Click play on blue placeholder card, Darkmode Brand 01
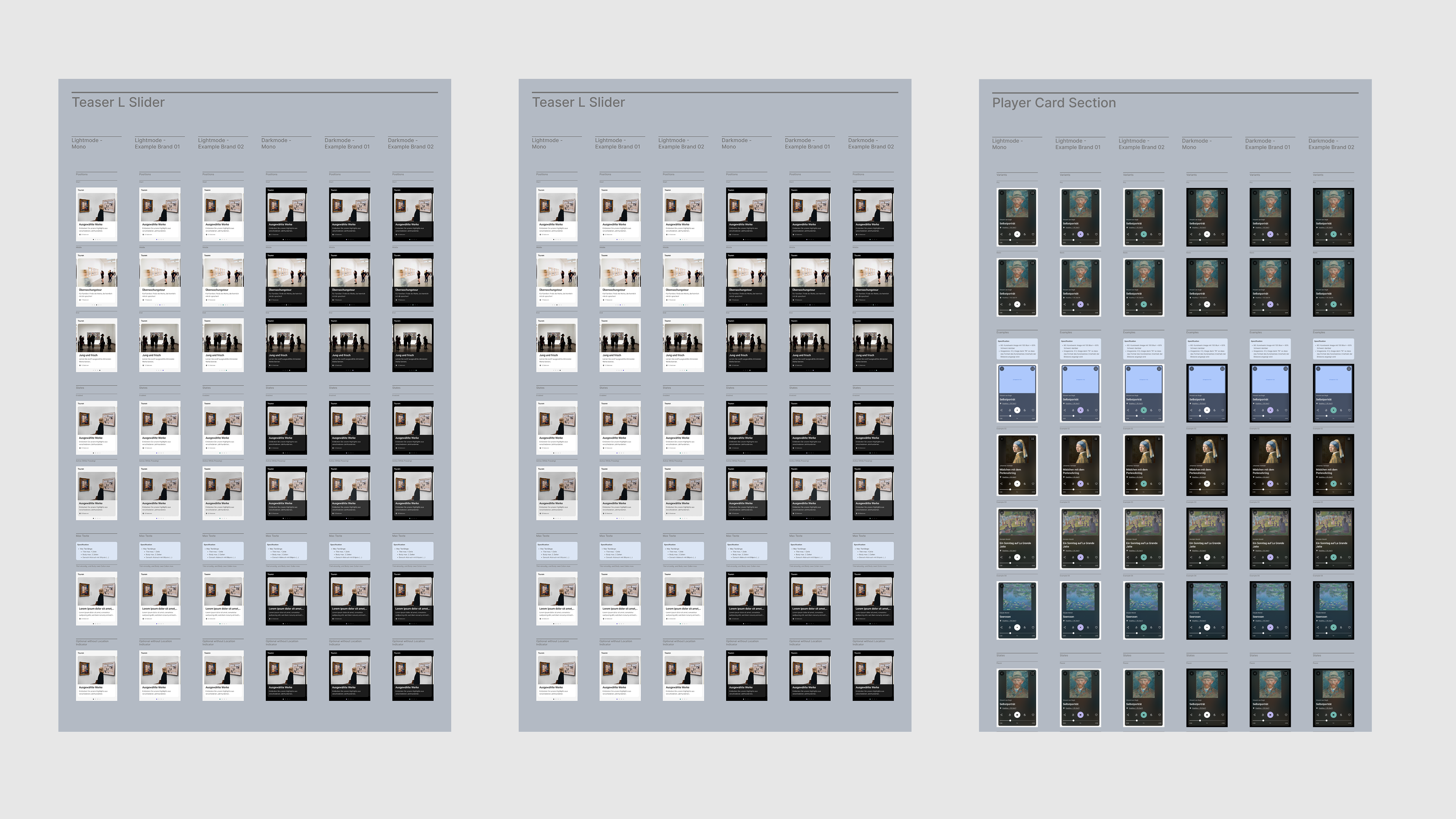The width and height of the screenshot is (1456, 819). point(1271,410)
